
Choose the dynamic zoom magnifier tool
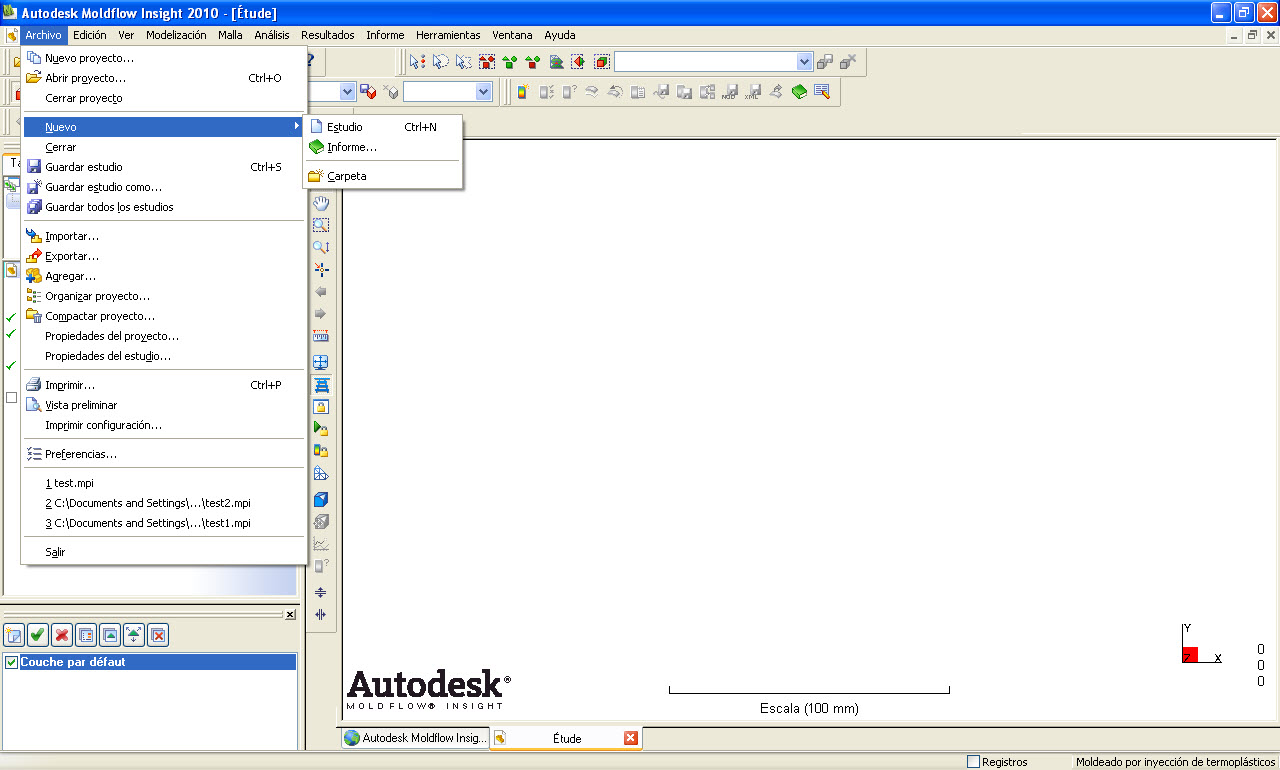(x=321, y=247)
